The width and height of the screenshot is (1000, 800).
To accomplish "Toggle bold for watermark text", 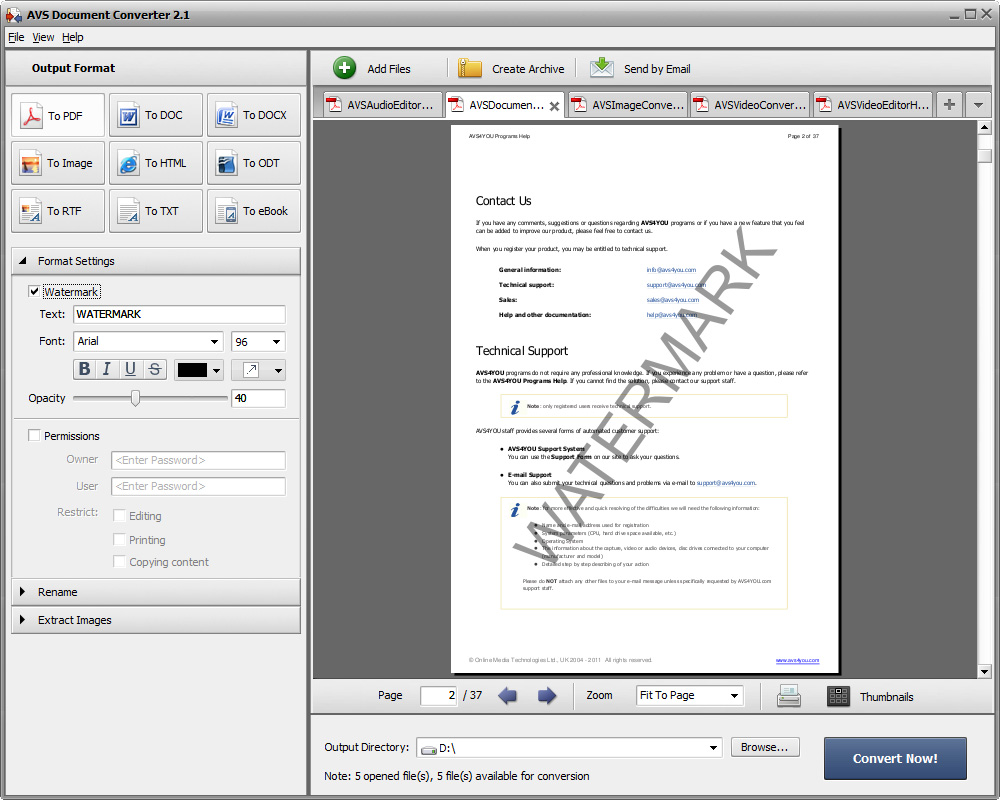I will pyautogui.click(x=84, y=370).
